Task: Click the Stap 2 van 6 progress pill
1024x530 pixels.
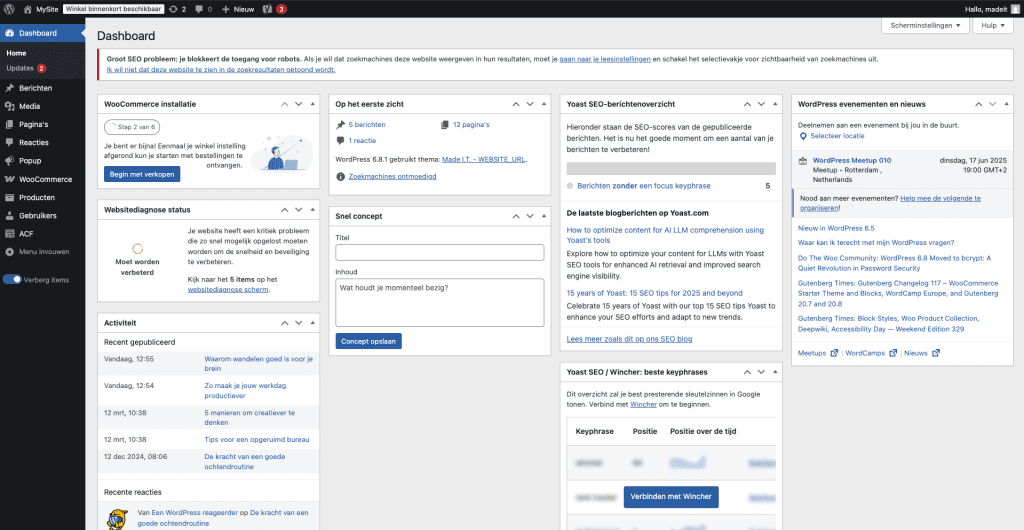Action: click(x=133, y=127)
